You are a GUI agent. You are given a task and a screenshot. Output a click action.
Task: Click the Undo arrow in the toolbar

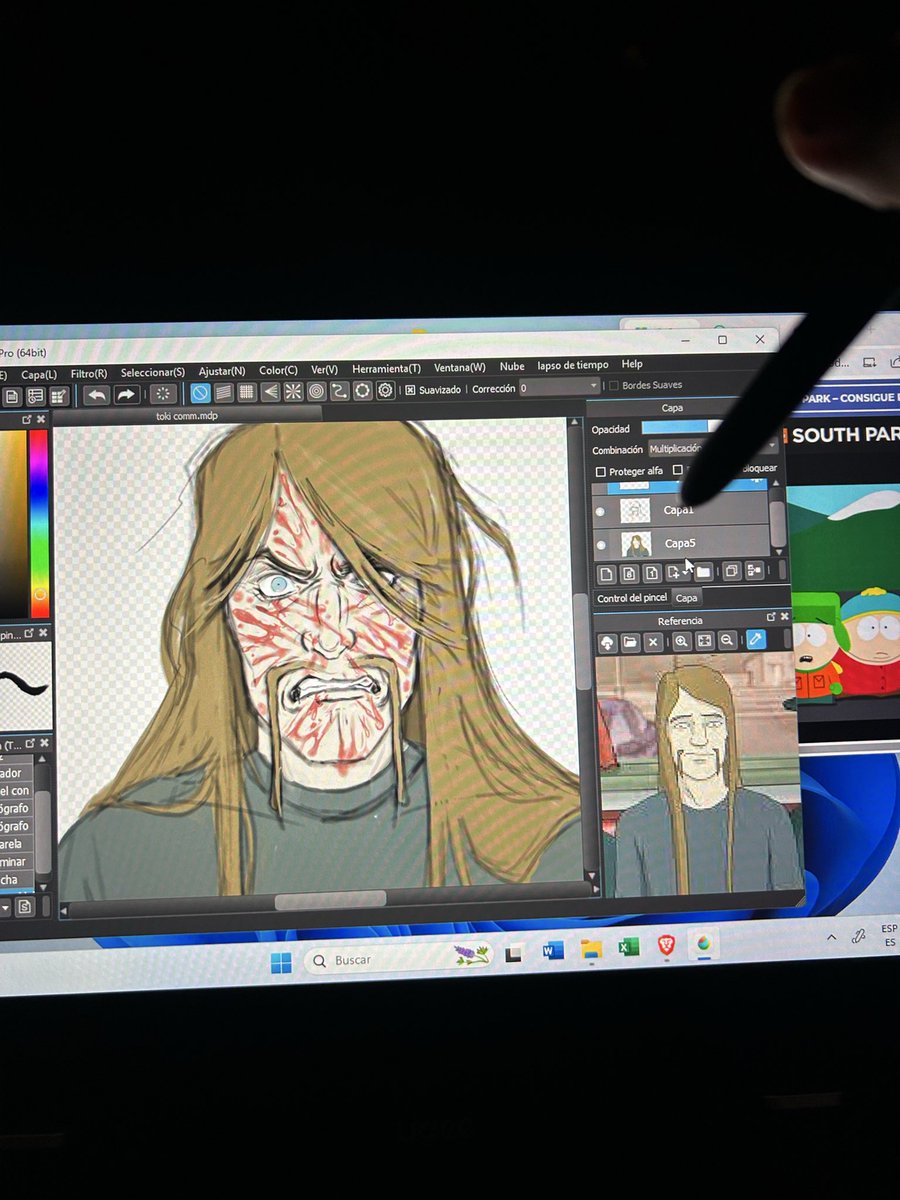pos(97,395)
